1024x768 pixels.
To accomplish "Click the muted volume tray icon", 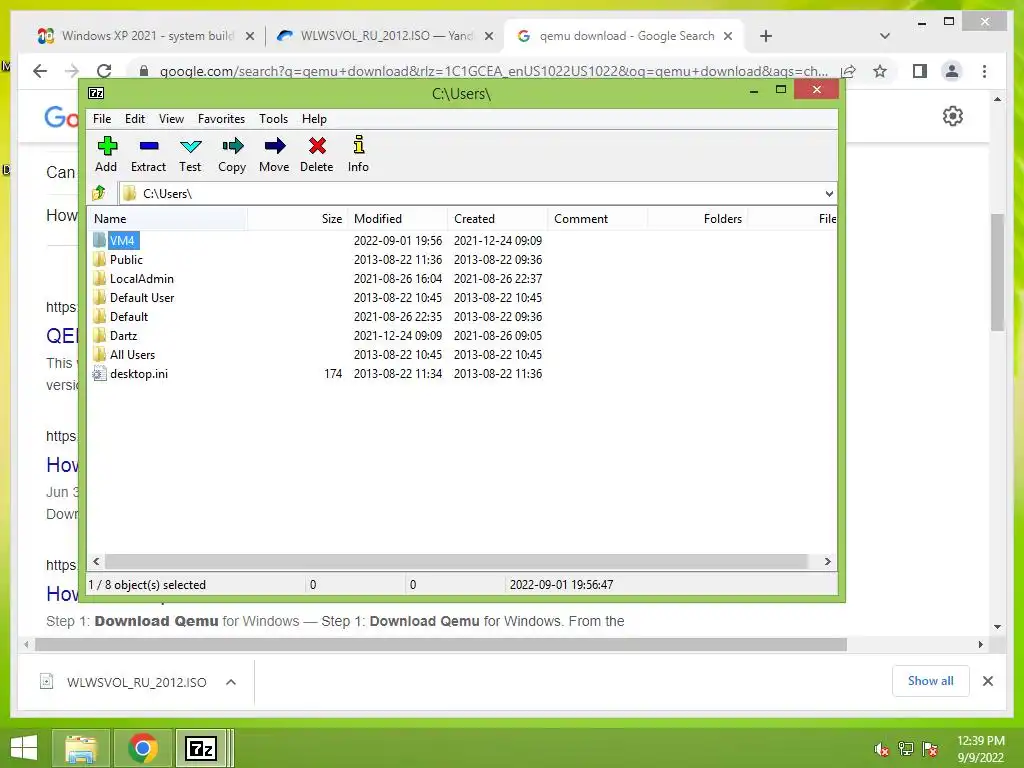I will click(x=882, y=749).
